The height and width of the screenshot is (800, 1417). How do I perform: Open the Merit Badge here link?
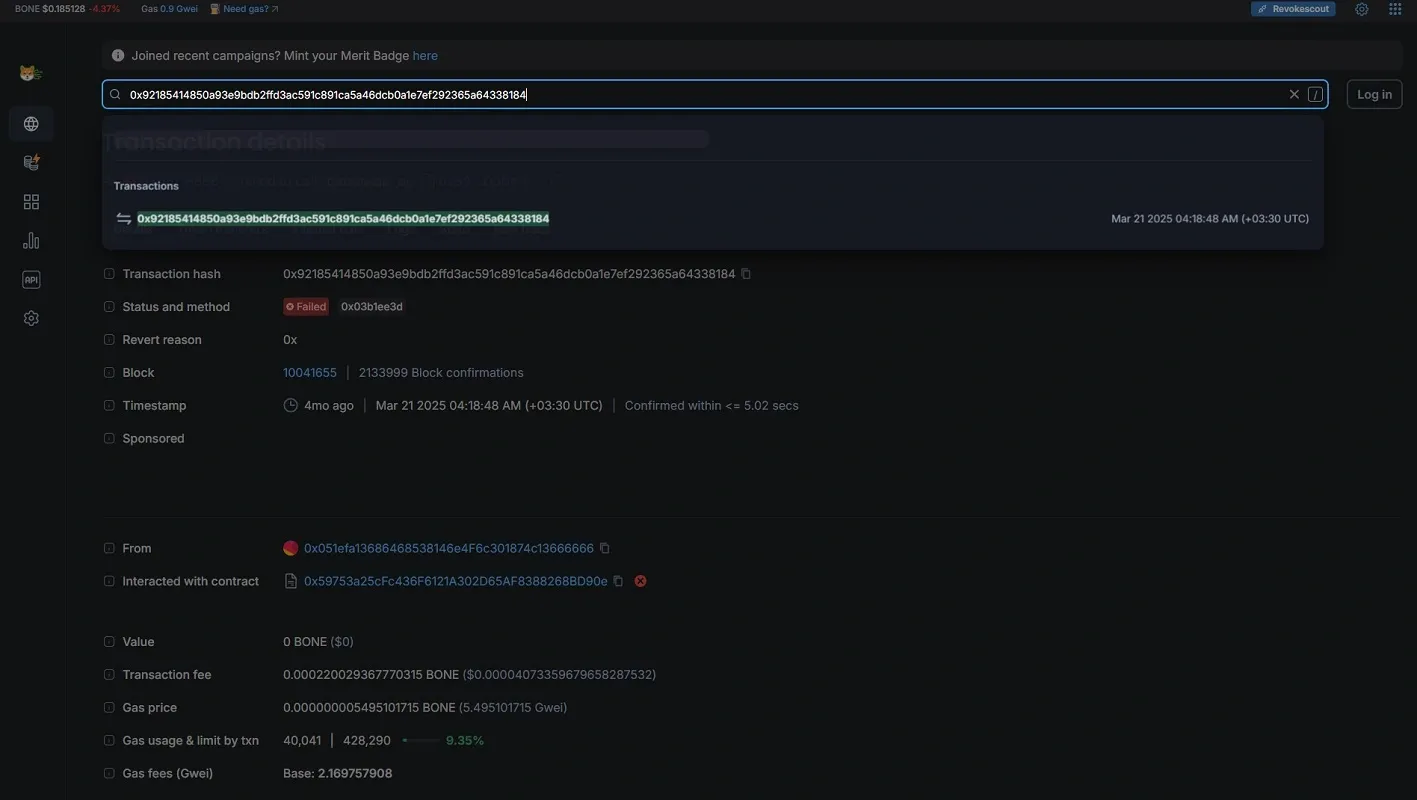pos(425,56)
